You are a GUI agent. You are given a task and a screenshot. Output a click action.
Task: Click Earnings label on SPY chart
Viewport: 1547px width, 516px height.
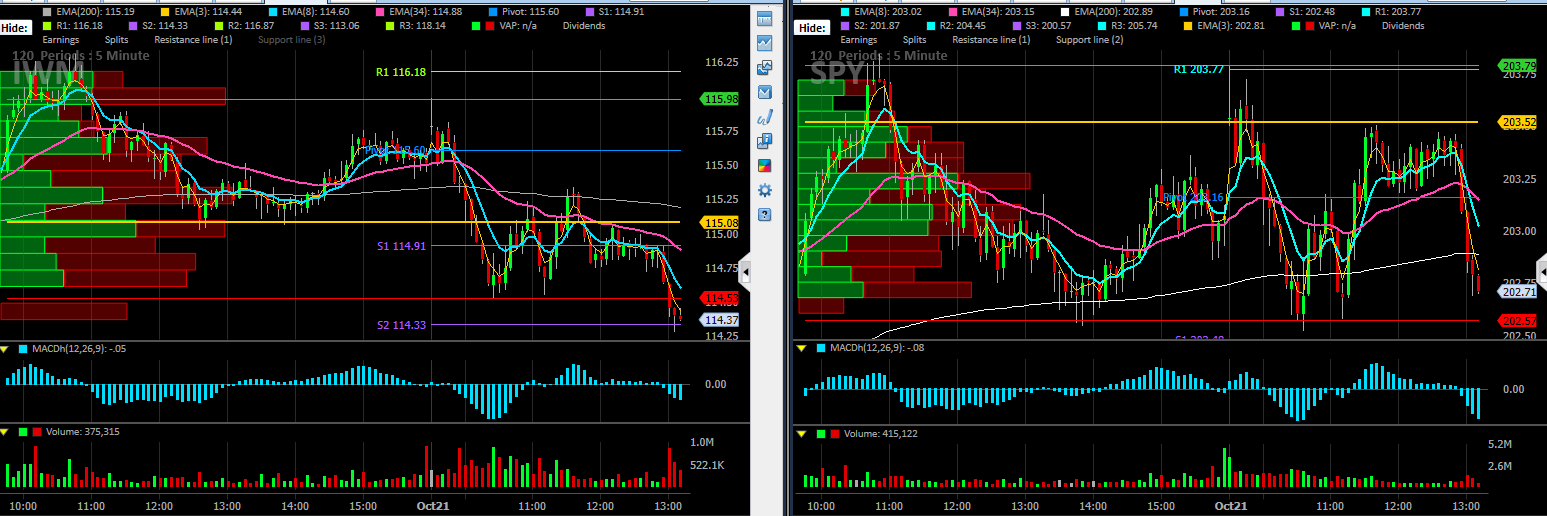860,39
